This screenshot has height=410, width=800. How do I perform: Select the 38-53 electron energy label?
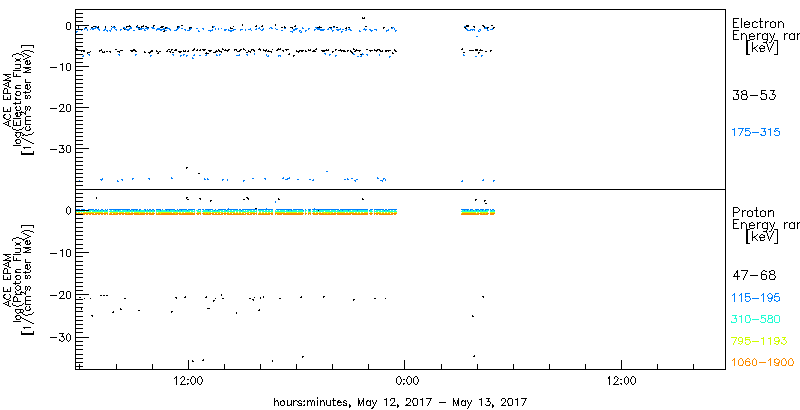754,95
